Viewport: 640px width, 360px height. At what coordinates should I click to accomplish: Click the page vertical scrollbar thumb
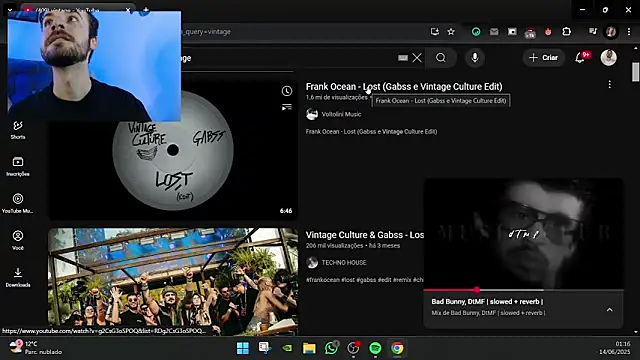coord(635,72)
